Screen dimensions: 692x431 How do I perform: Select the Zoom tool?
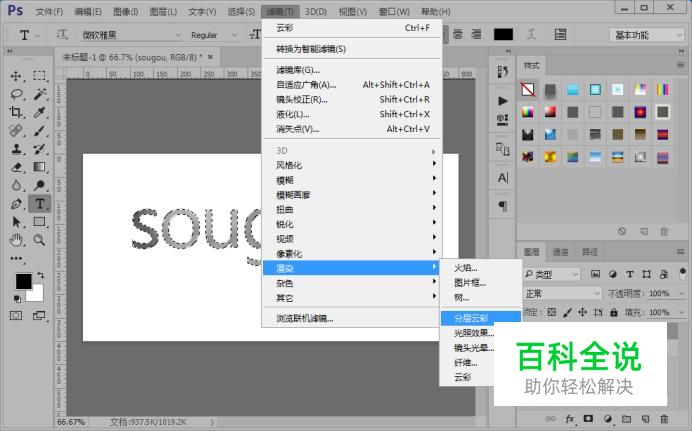[40, 240]
